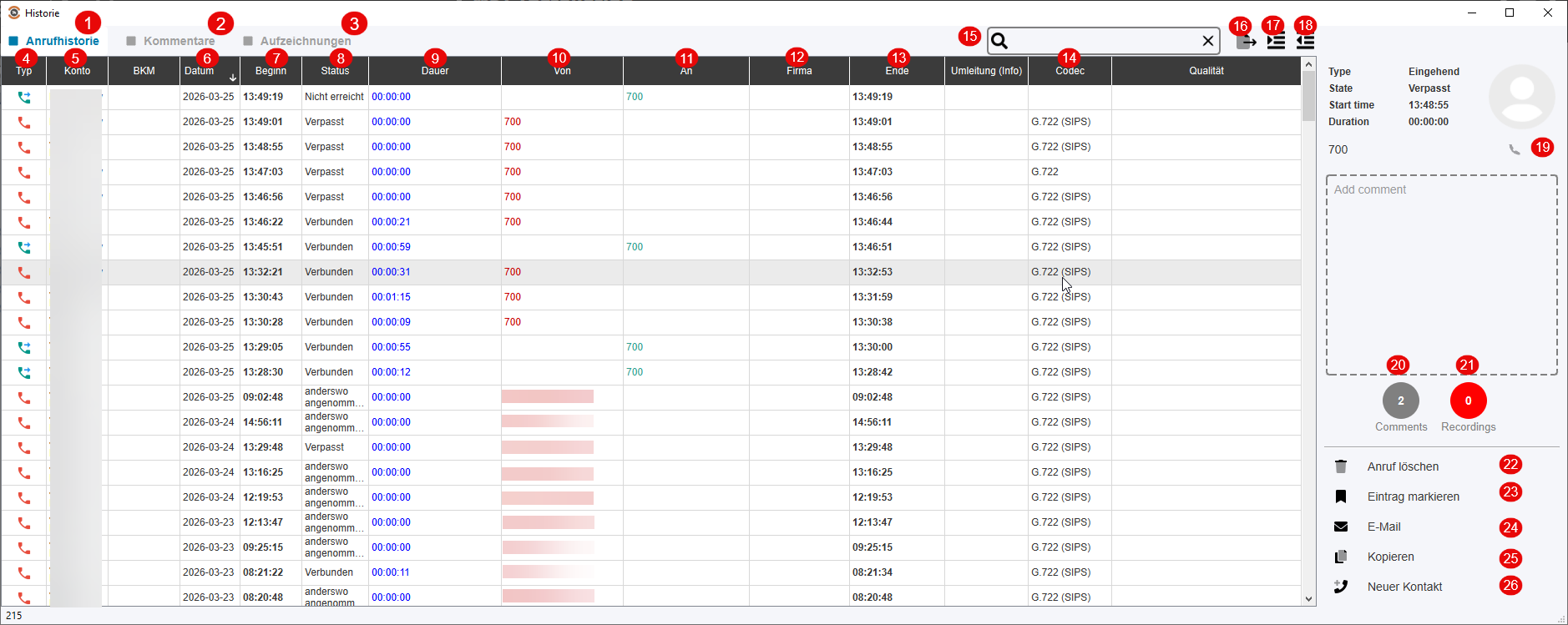Sort by the Dauer column header

[x=435, y=71]
